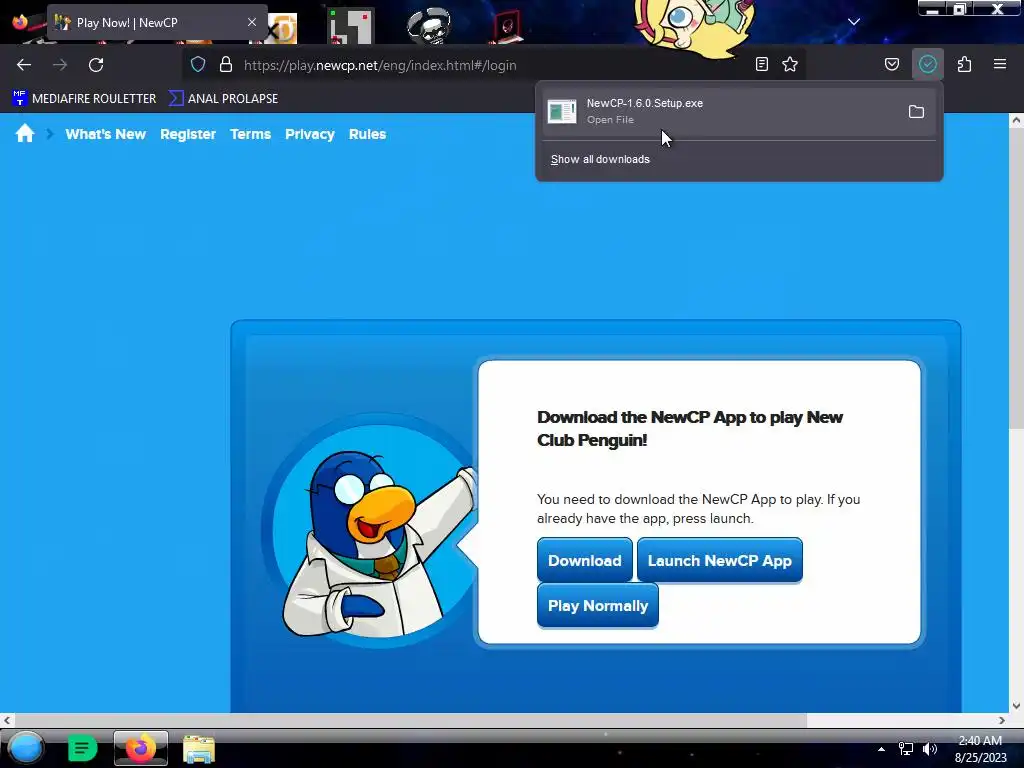1024x768 pixels.
Task: Click the horizontal scrollbar left arrow
Action: pyautogui.click(x=7, y=720)
